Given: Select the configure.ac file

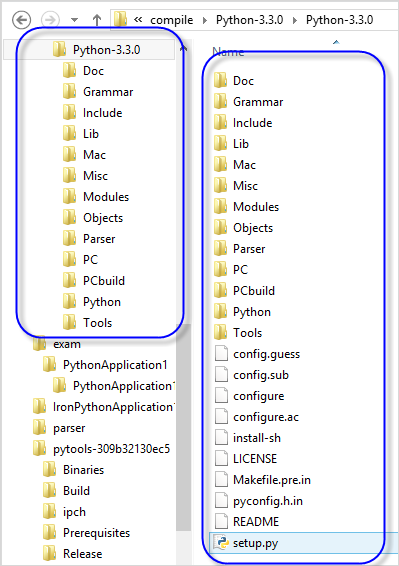Looking at the screenshot, I should [x=266, y=417].
